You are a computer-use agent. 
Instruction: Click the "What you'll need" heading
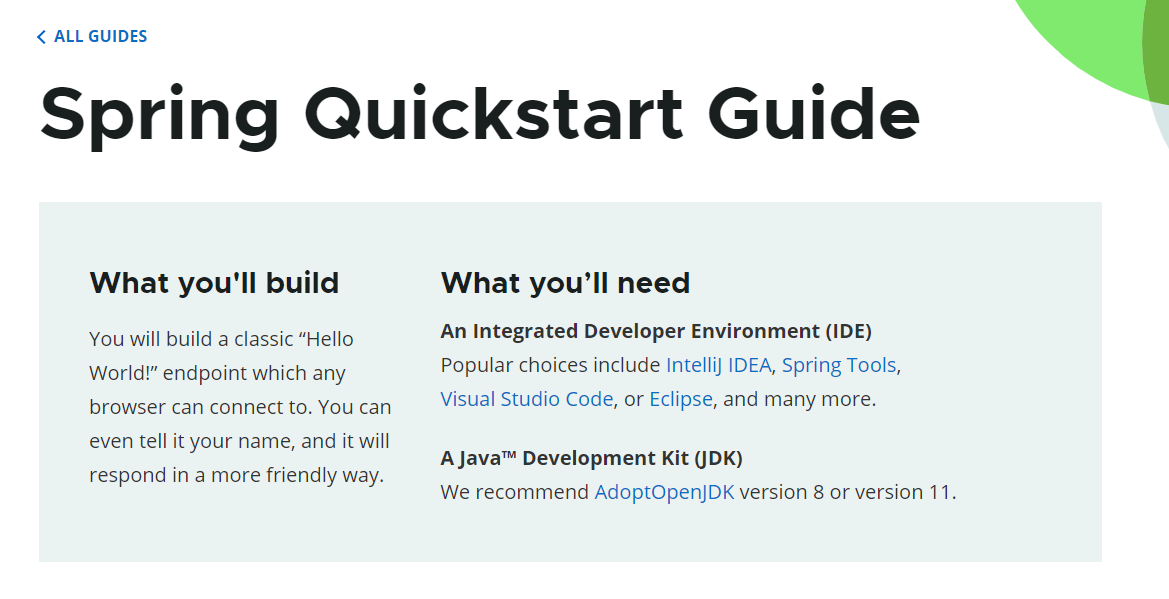coord(565,283)
